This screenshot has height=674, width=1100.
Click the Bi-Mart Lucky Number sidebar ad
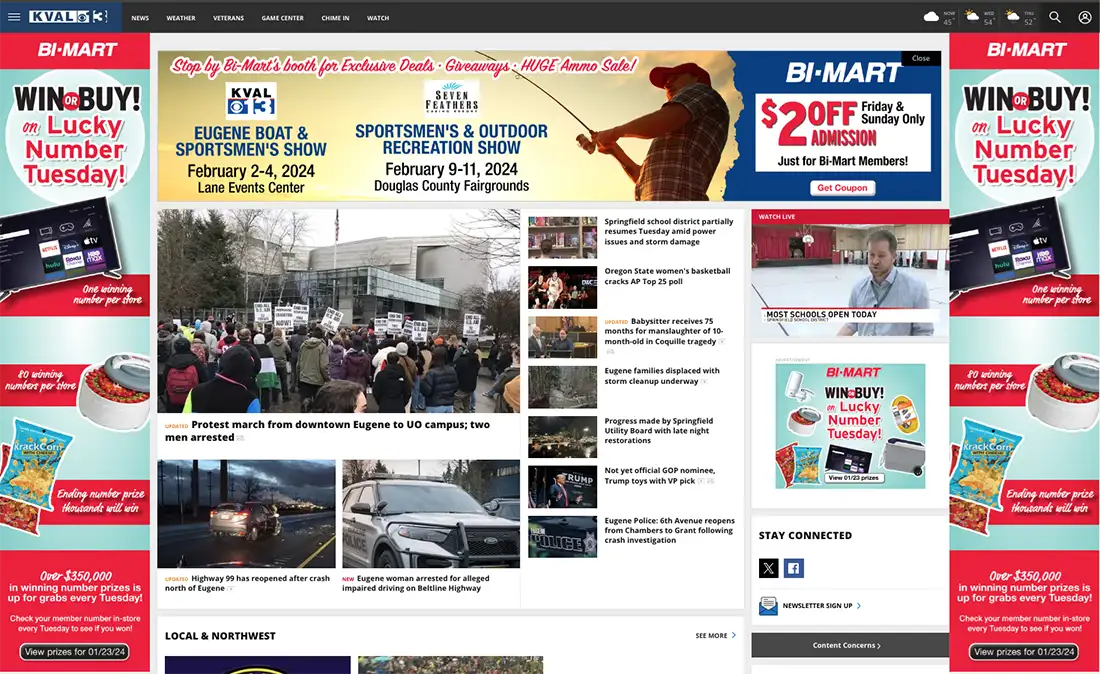click(850, 426)
